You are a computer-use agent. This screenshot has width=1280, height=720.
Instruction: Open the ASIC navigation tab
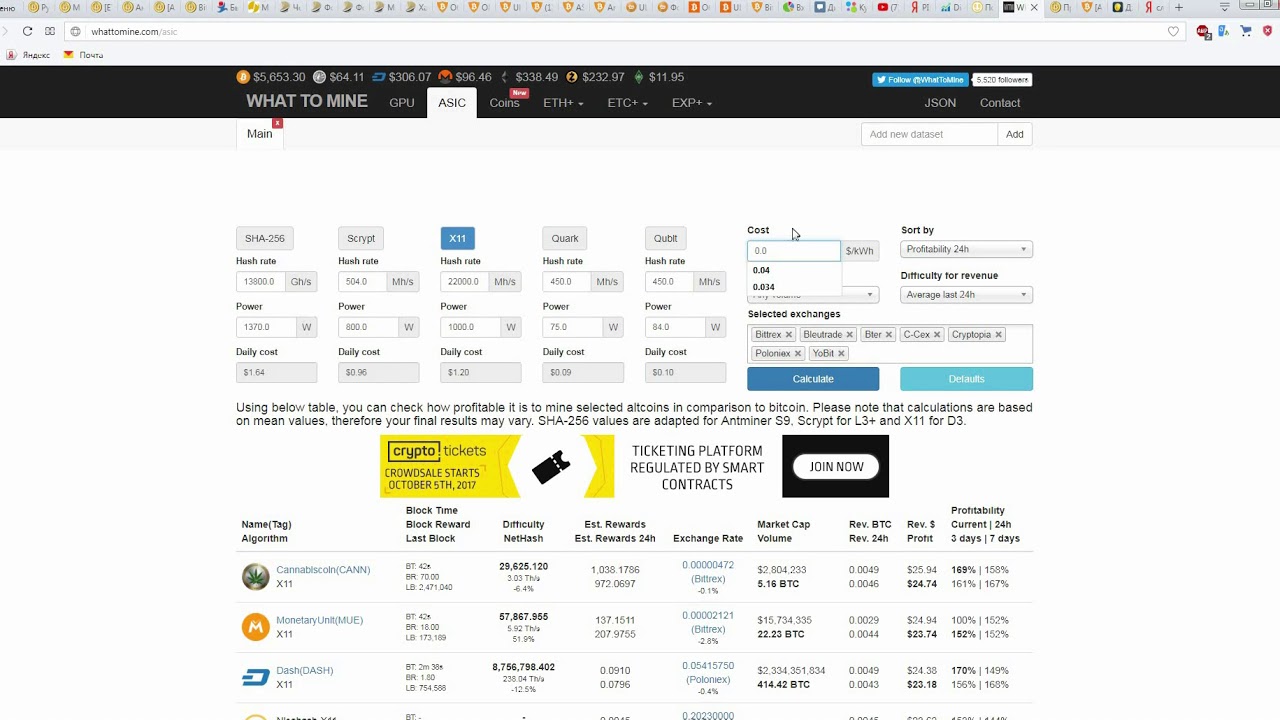click(x=452, y=103)
